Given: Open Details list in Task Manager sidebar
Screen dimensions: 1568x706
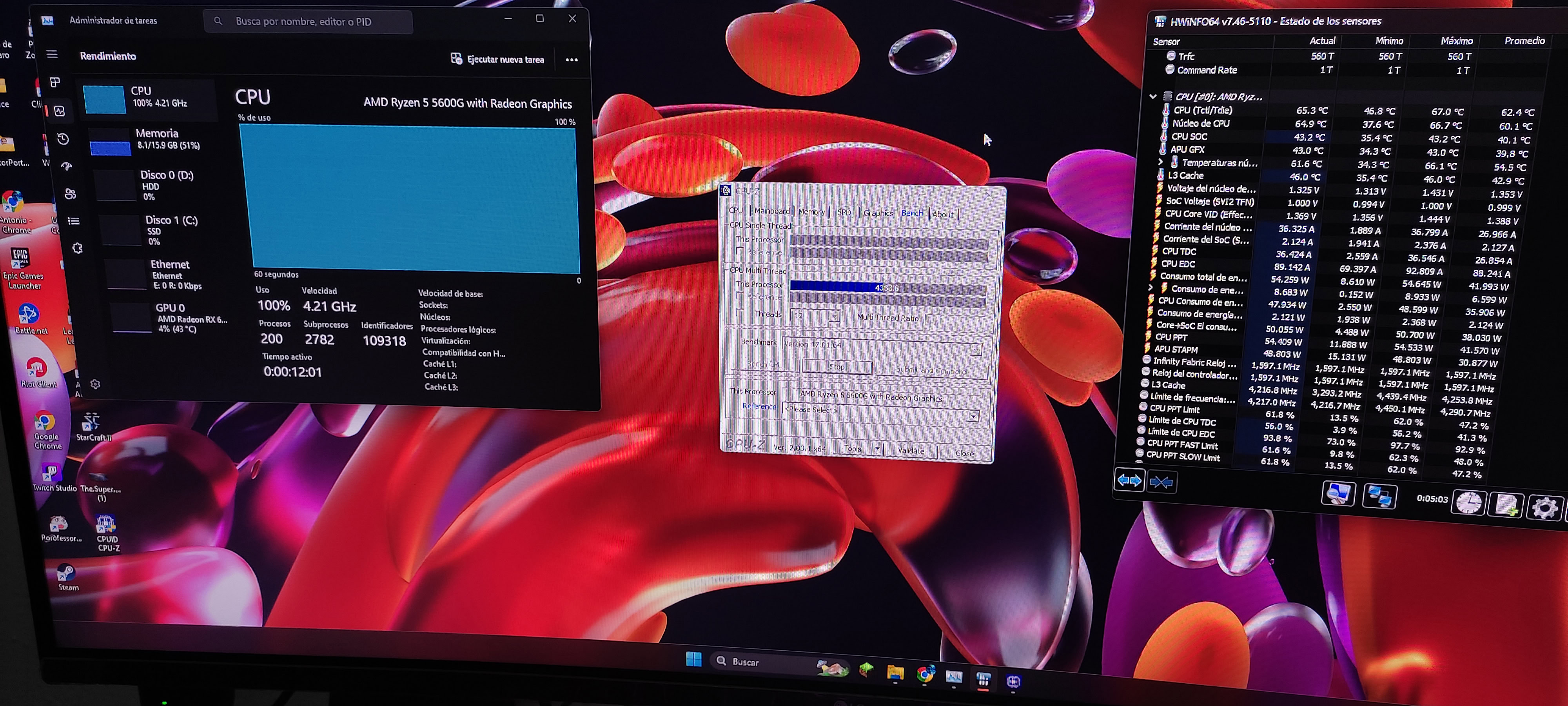Looking at the screenshot, I should (x=74, y=221).
